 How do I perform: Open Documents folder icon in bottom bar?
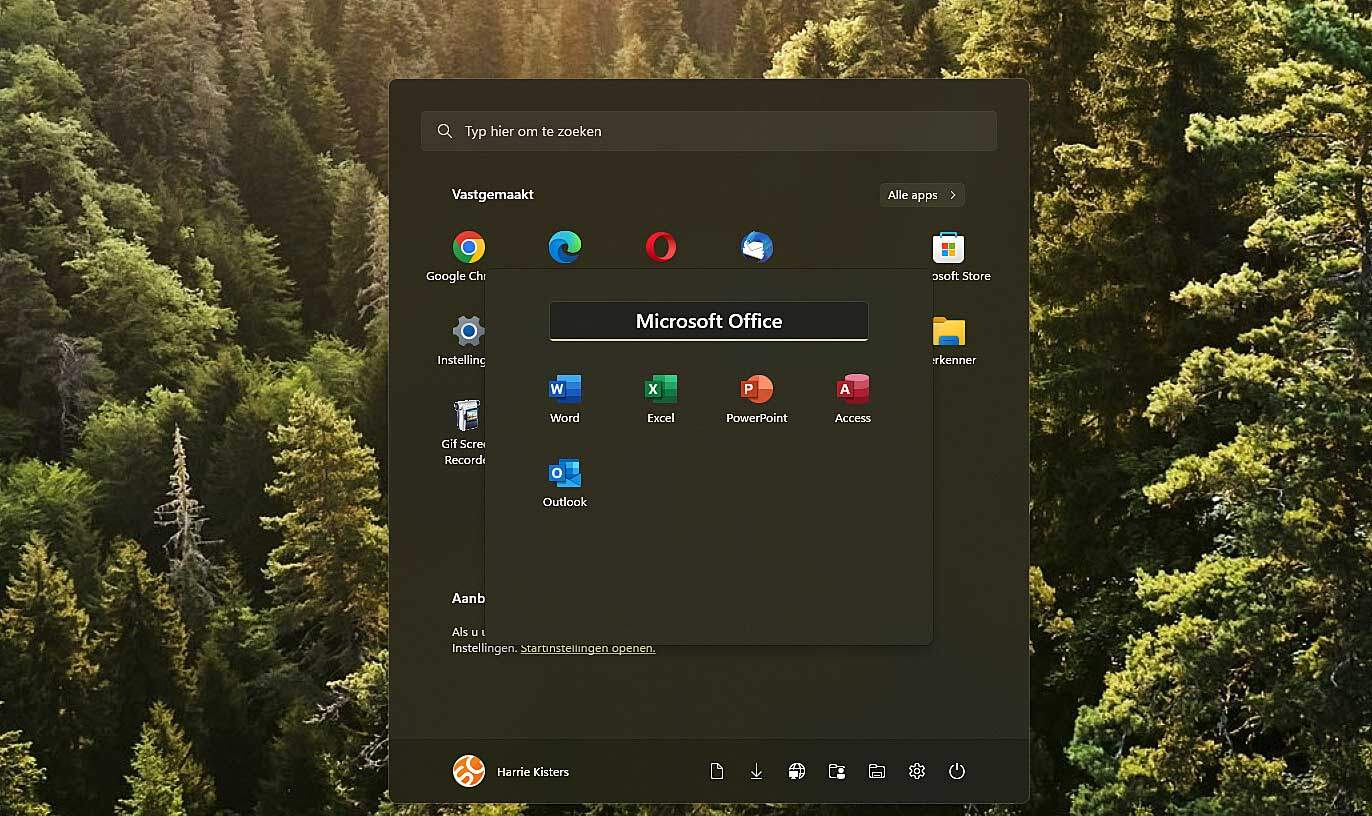tap(716, 771)
